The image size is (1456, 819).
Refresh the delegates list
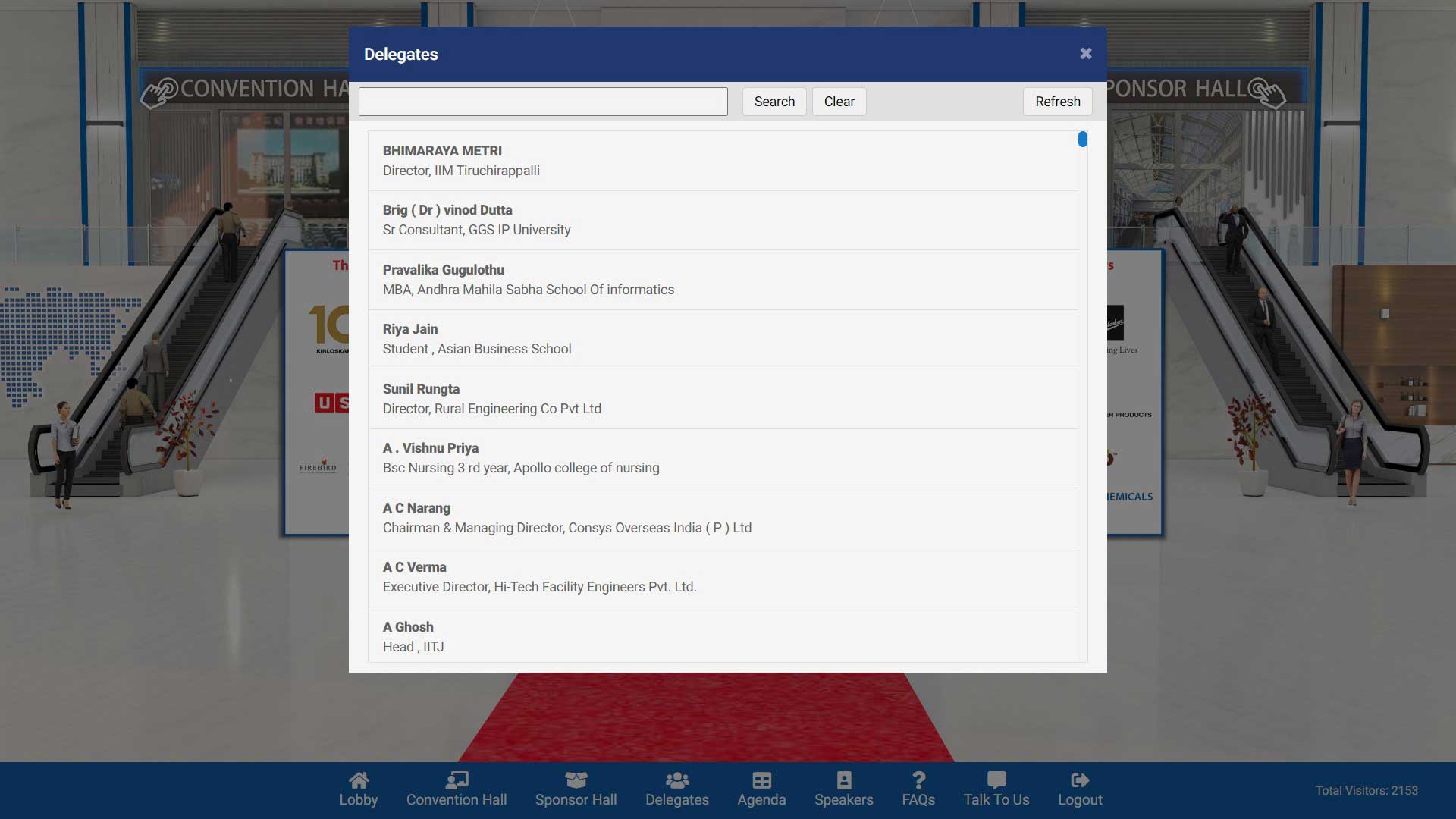(x=1057, y=102)
